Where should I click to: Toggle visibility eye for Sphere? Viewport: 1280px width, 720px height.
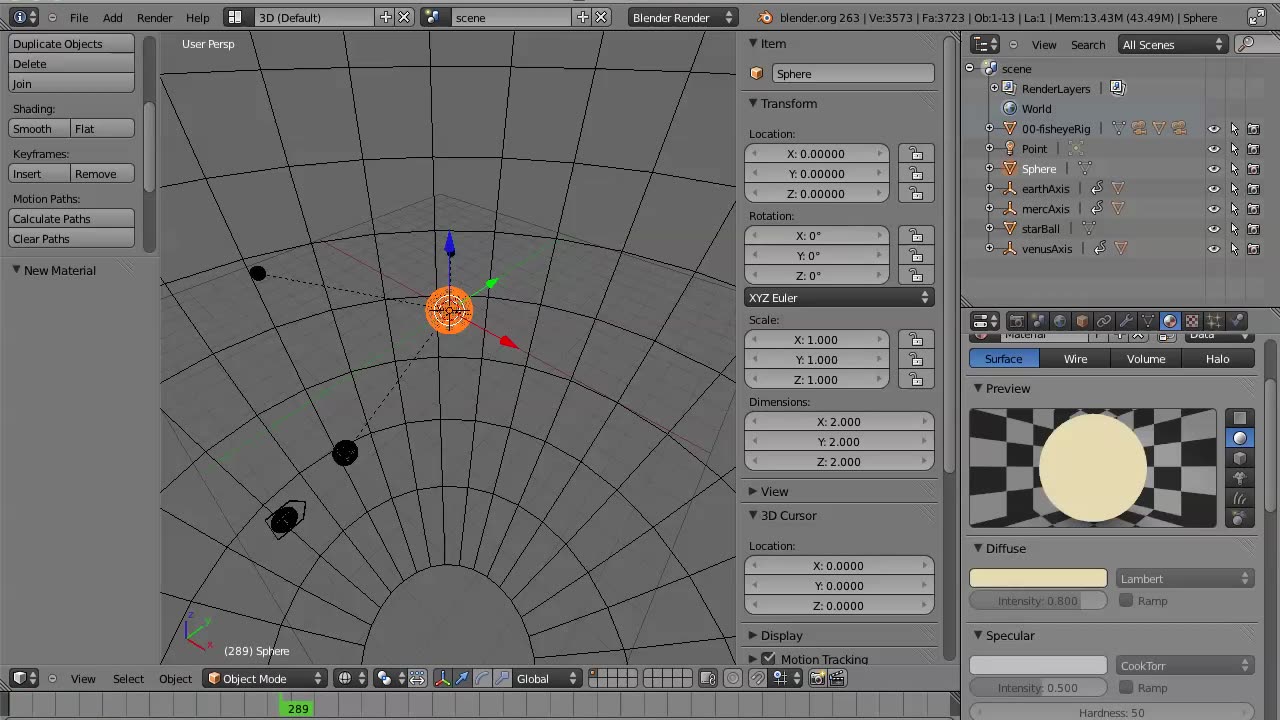[x=1214, y=169]
